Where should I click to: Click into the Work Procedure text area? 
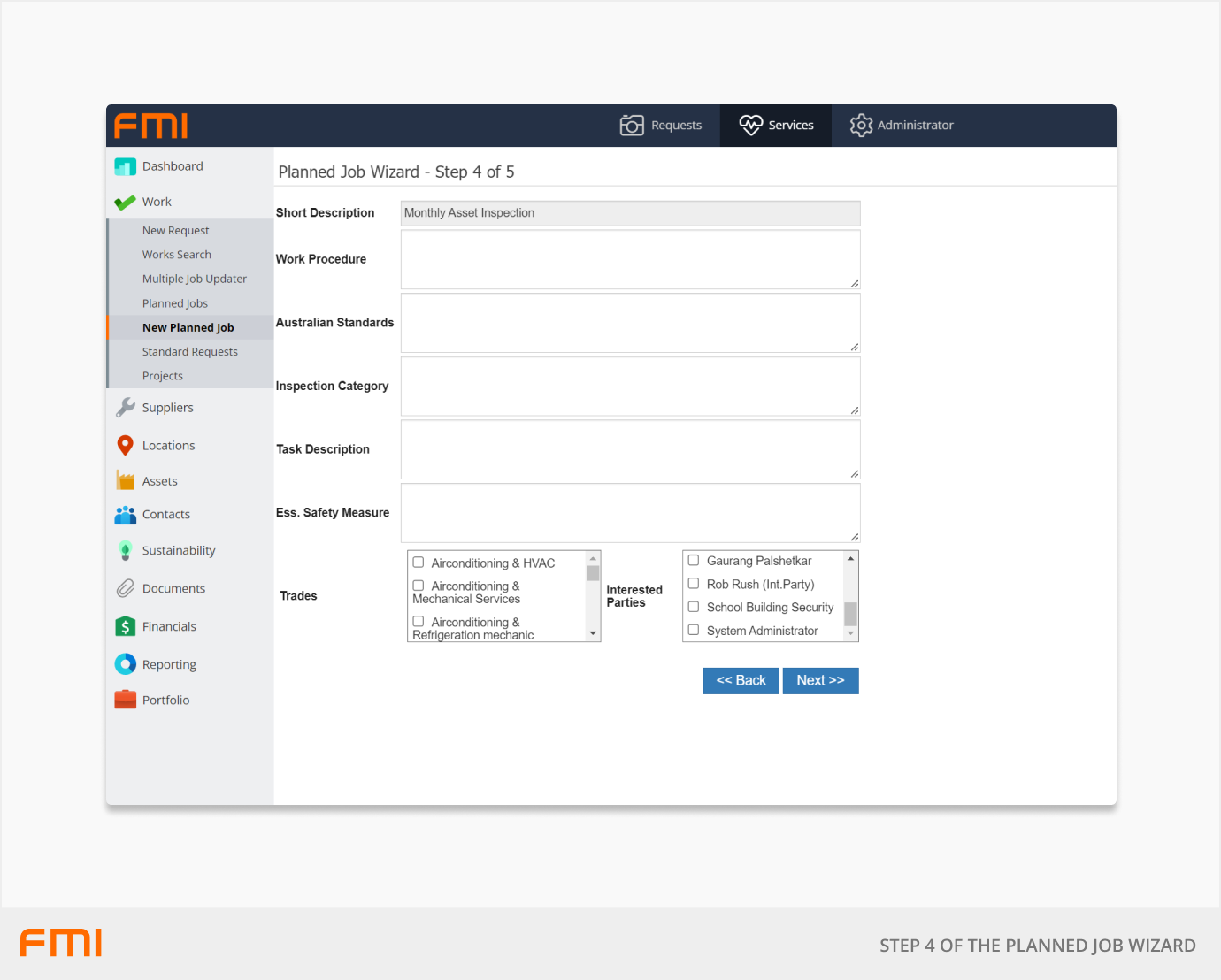[630, 259]
